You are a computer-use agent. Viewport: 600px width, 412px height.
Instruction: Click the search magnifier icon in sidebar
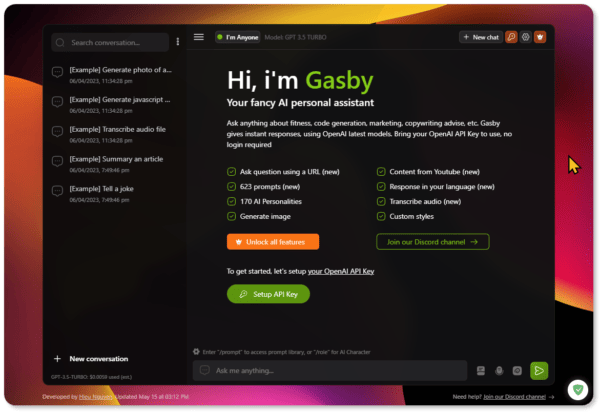(x=60, y=43)
